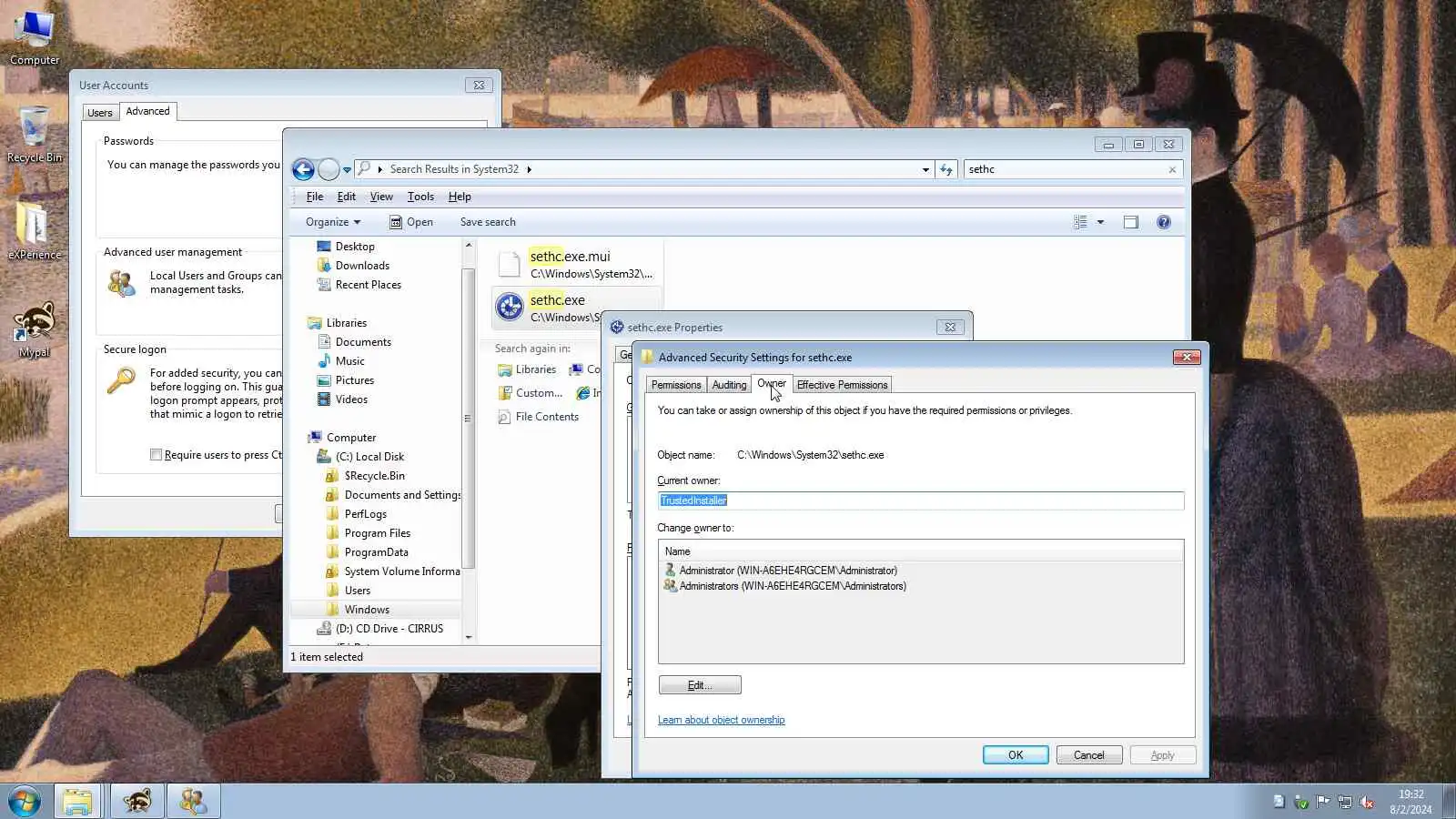1456x819 pixels.
Task: Open the network tray icon
Action: (x=1344, y=802)
